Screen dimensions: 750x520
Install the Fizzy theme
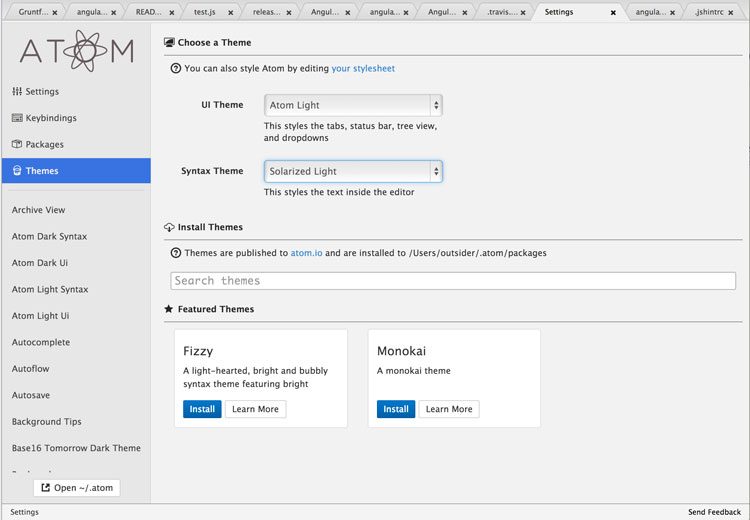(202, 409)
